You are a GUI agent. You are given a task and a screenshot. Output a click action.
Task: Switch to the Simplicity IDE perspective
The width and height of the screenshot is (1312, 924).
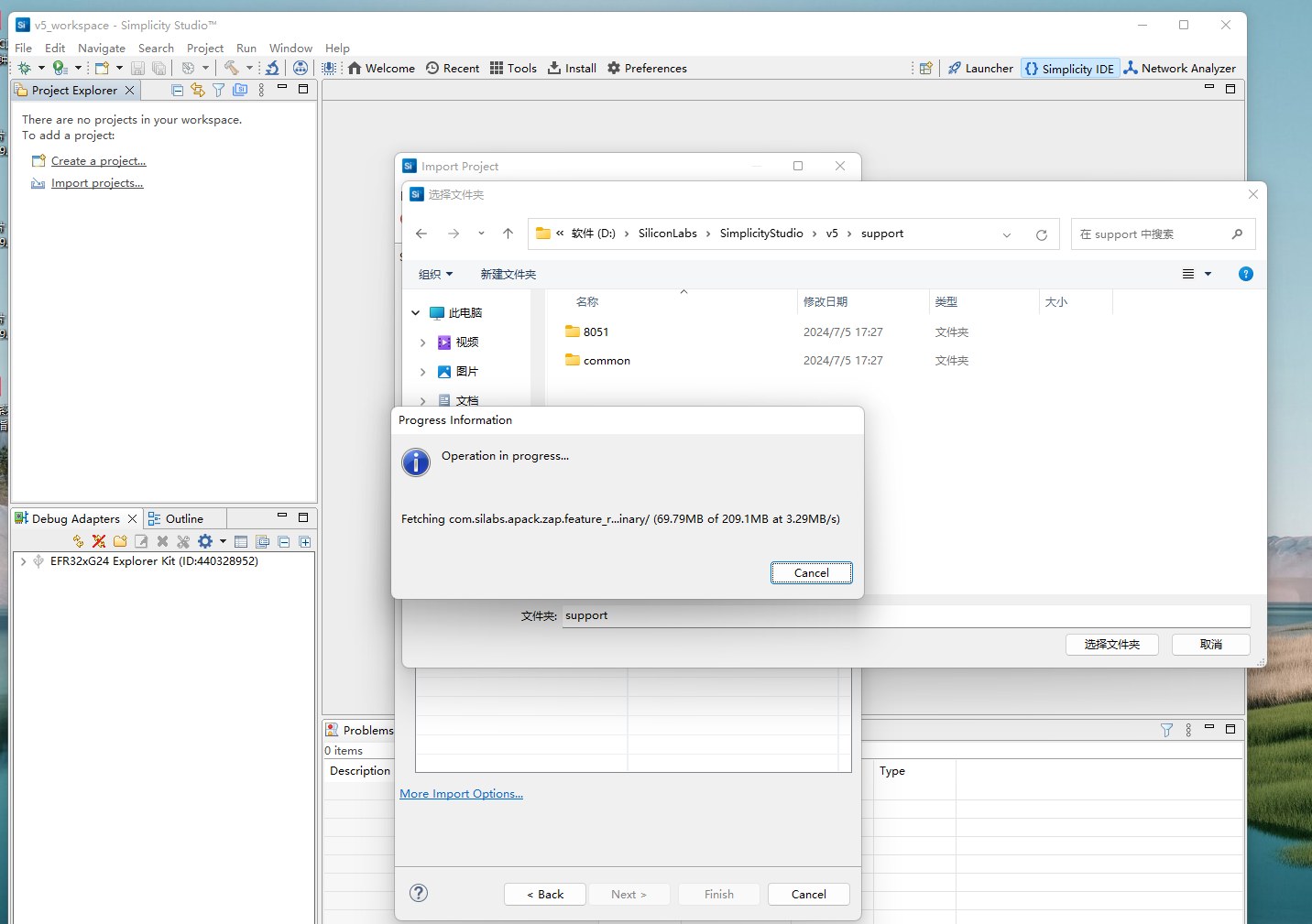(x=1070, y=69)
